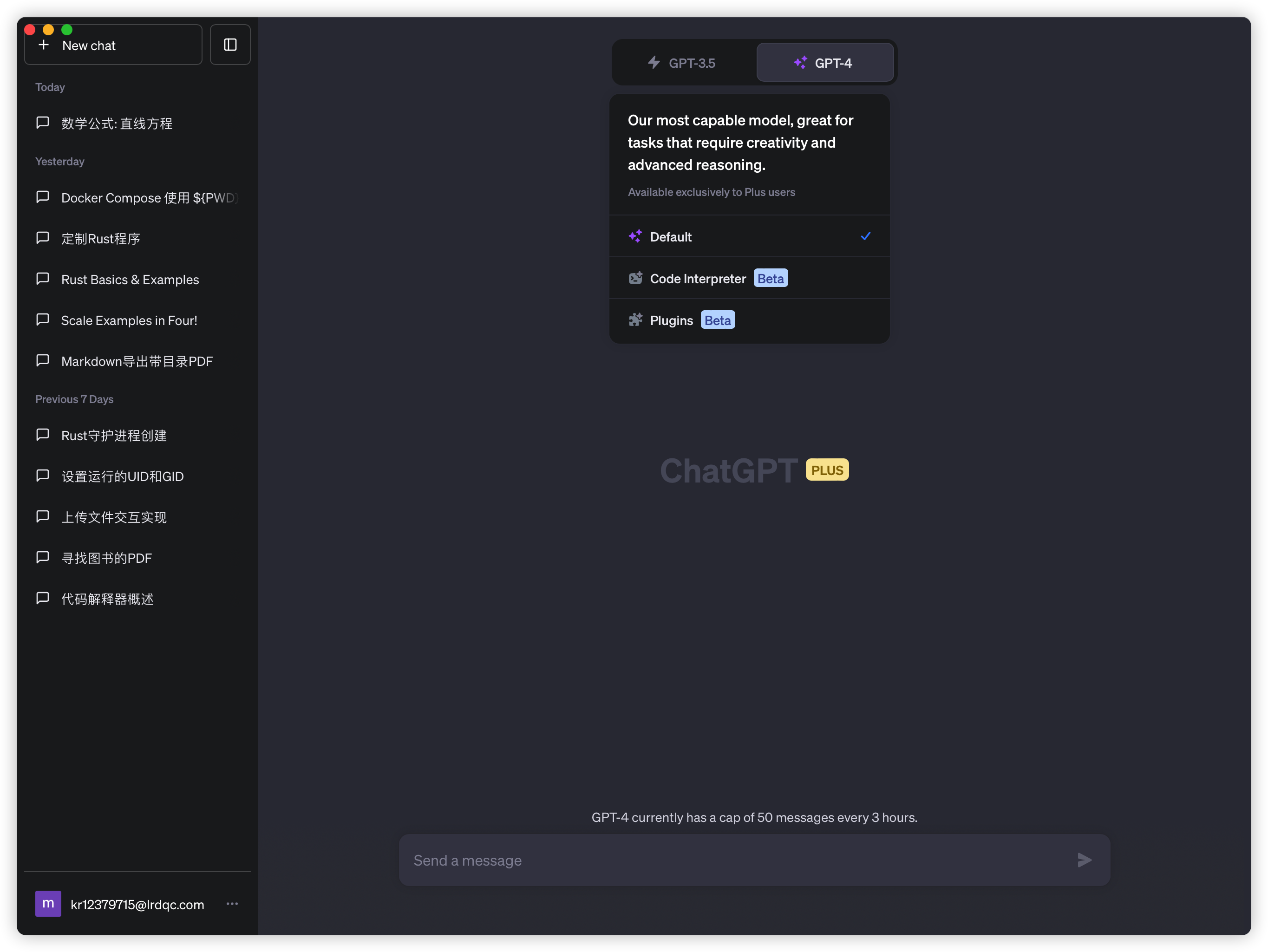Select the GPT-4 model tab
The width and height of the screenshot is (1268, 952).
pyautogui.click(x=825, y=63)
